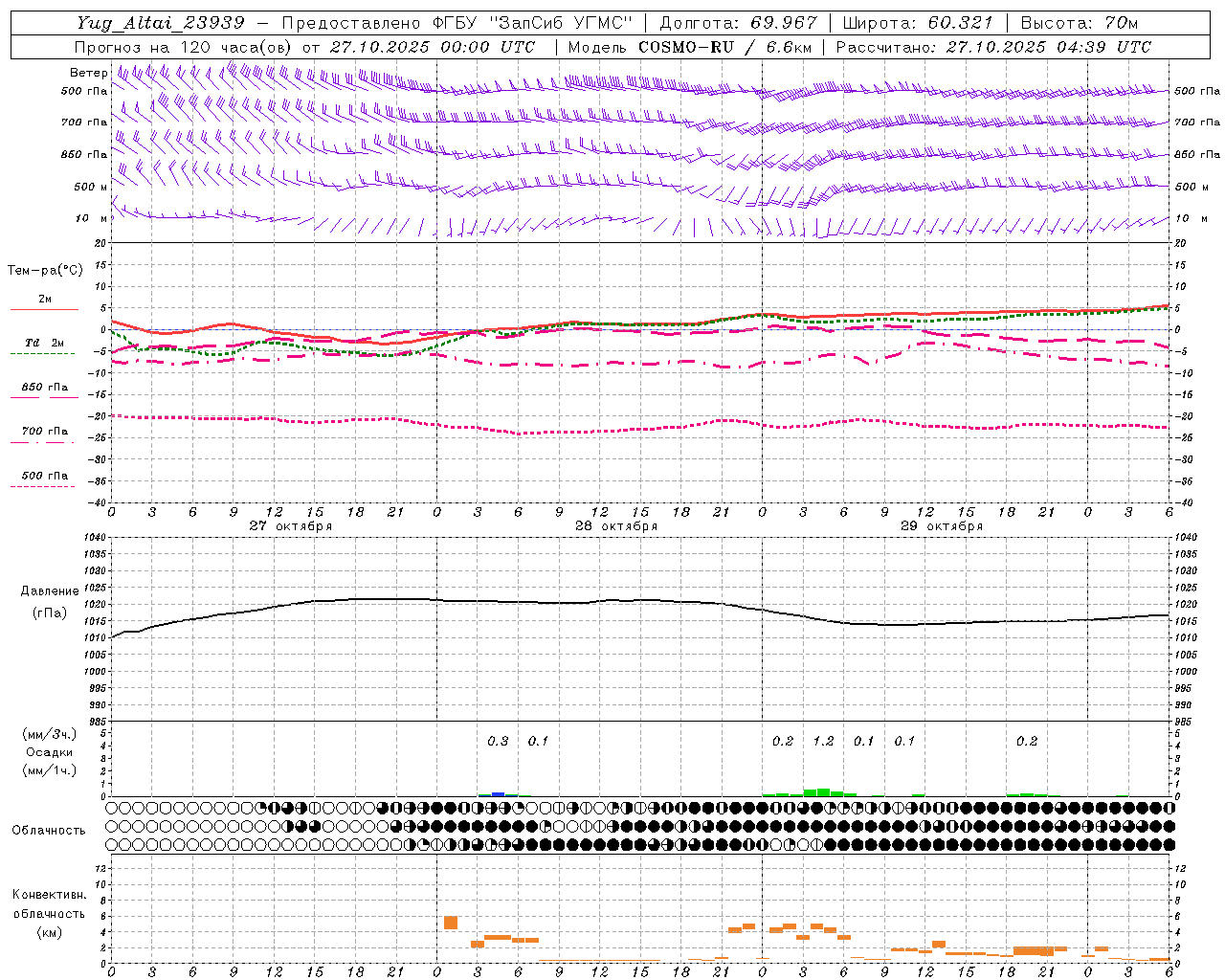The image size is (1225, 980).
Task: Click the 500 гПа temperature legend entry
Action: point(44,476)
